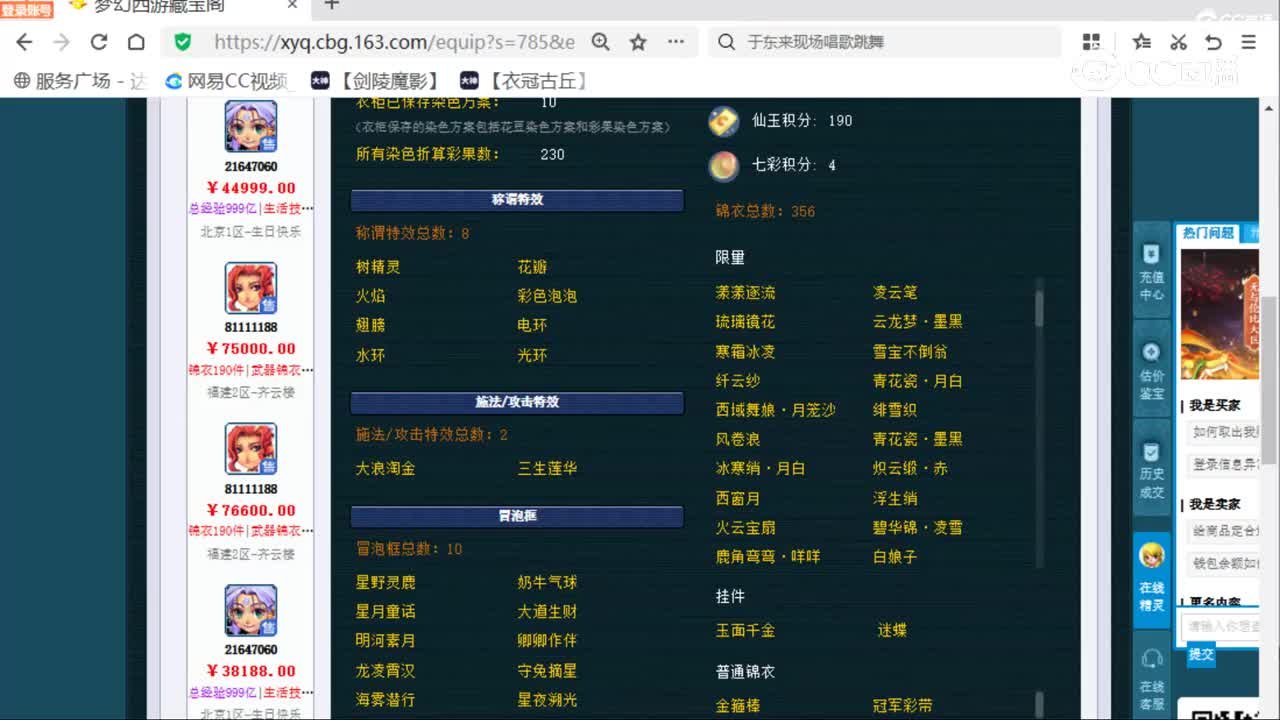Click the ￥75000.00 price
1280x720 pixels.
click(251, 349)
